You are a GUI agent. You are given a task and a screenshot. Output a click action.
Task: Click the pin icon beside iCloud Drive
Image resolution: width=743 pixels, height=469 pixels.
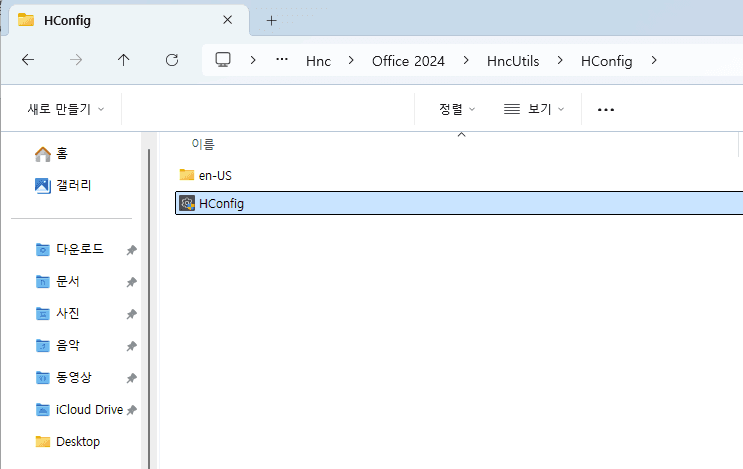pyautogui.click(x=131, y=410)
